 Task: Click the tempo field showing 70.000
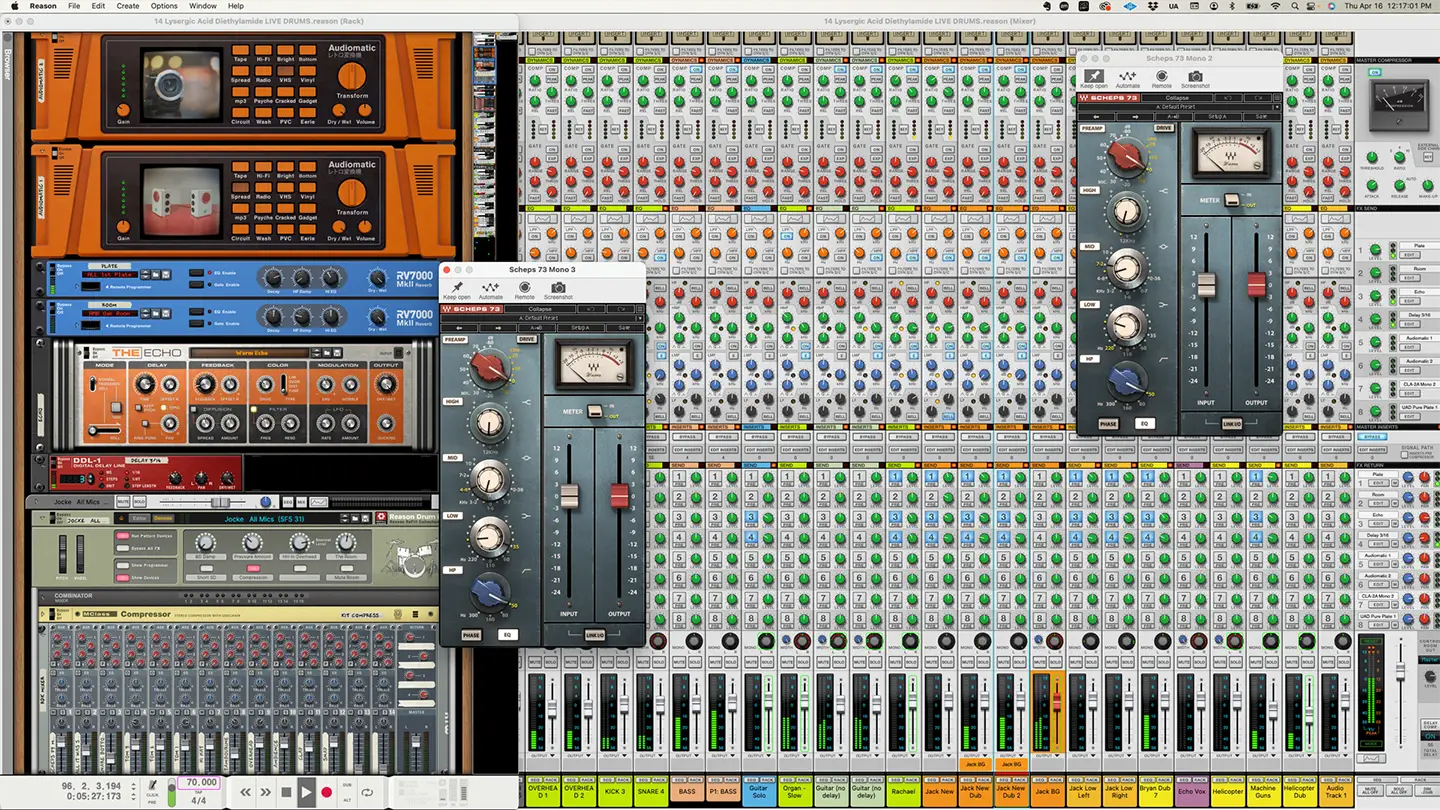[x=201, y=782]
